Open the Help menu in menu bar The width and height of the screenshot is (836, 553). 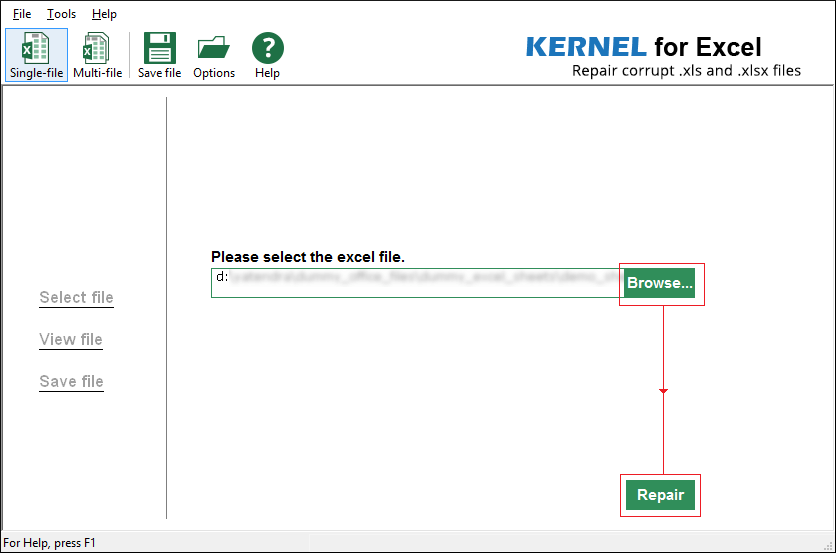pos(104,14)
